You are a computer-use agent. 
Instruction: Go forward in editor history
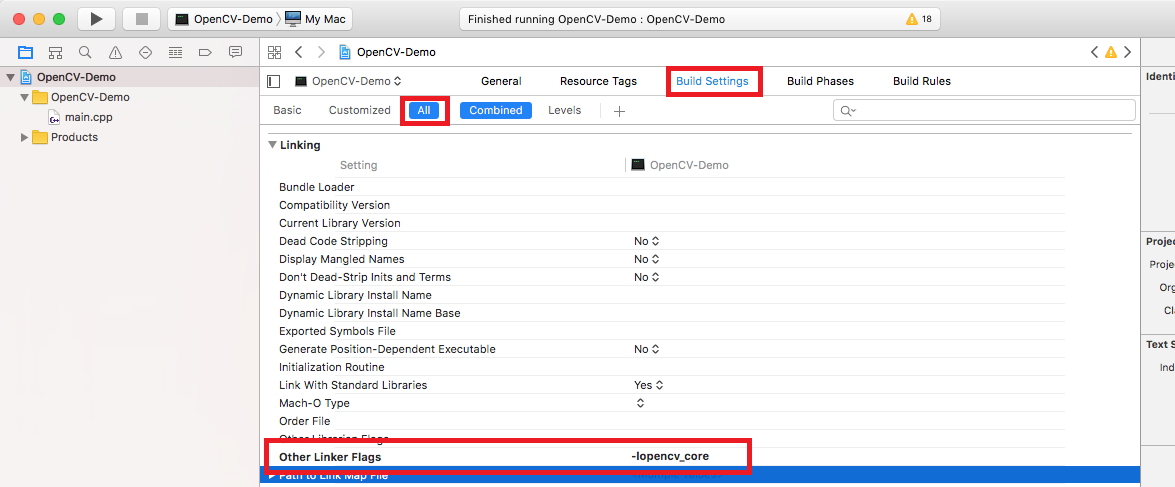click(321, 52)
